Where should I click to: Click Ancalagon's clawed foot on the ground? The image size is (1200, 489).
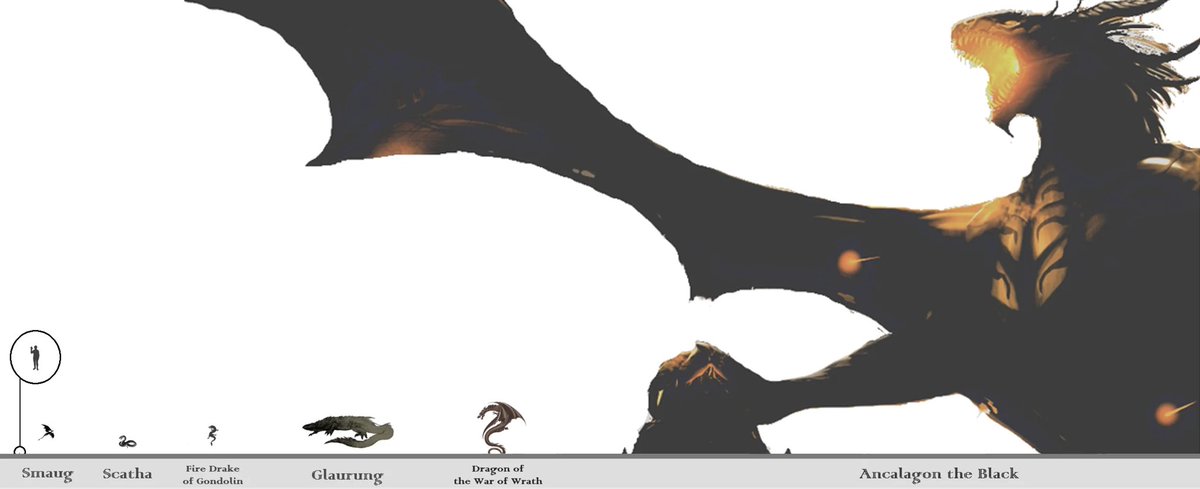pos(702,400)
